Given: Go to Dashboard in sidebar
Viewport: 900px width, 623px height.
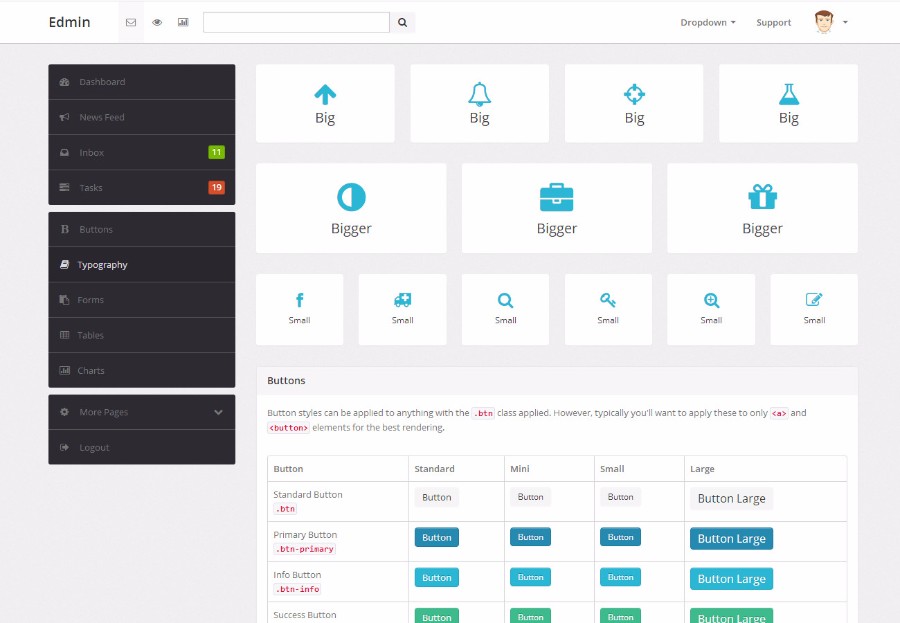Looking at the screenshot, I should (142, 82).
